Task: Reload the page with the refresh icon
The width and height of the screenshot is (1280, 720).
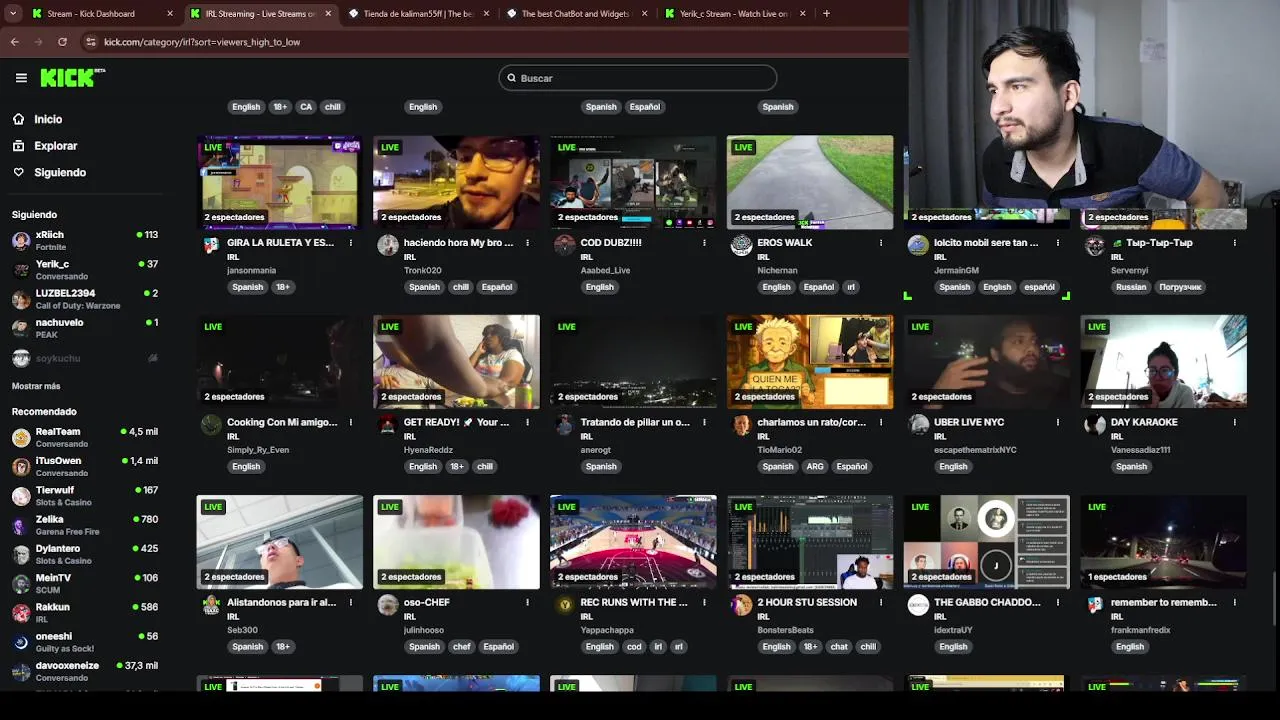Action: 62,42
